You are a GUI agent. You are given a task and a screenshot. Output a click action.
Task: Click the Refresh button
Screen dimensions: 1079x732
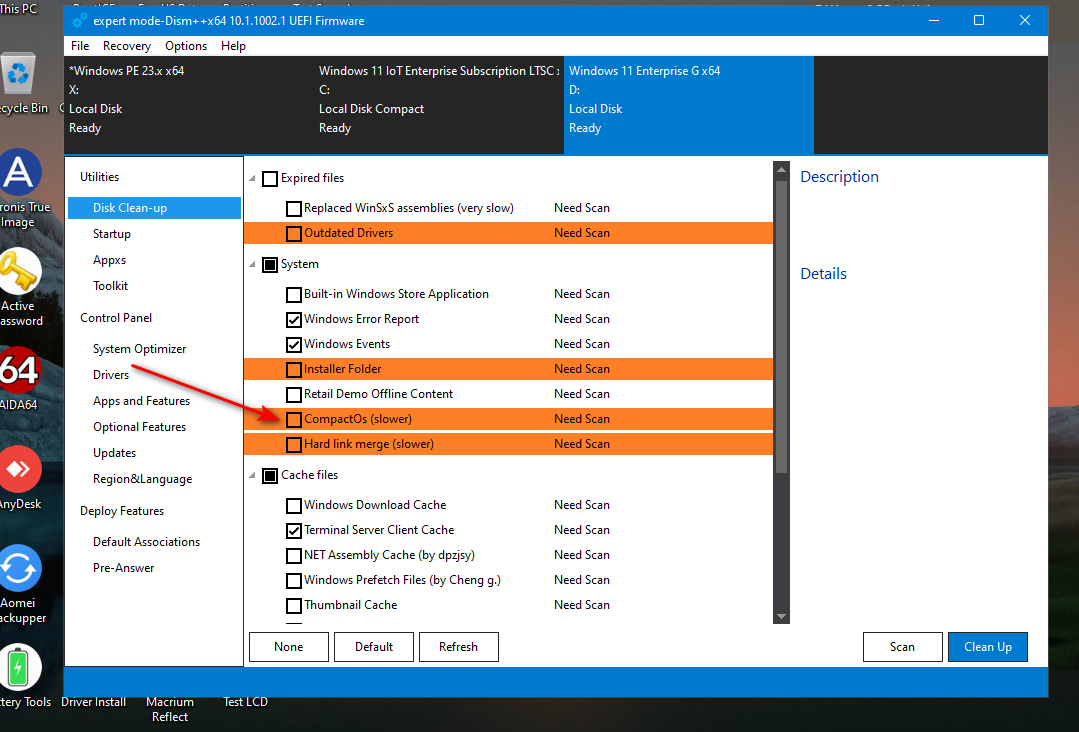[458, 647]
